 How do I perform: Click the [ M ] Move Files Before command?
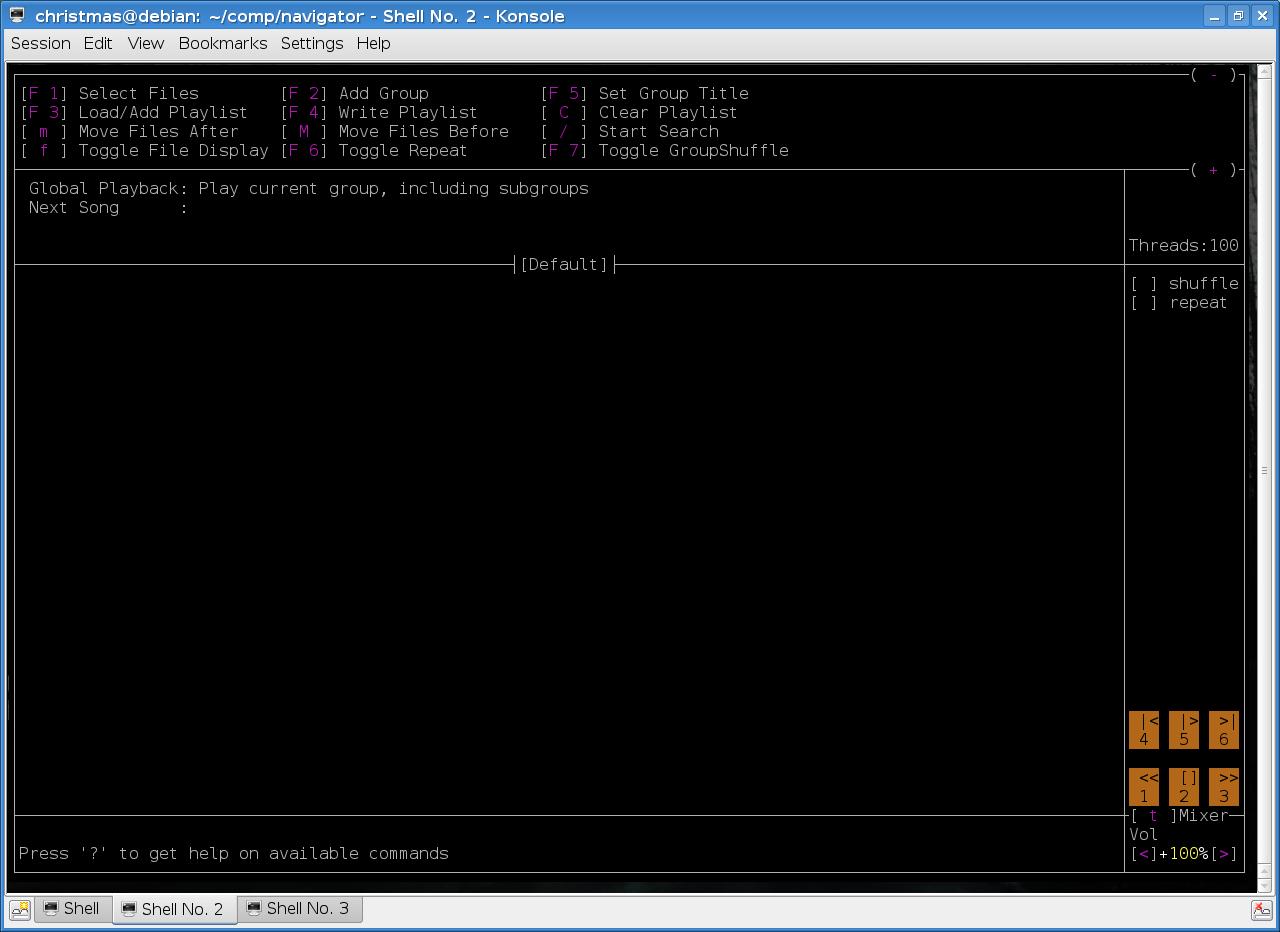(394, 131)
